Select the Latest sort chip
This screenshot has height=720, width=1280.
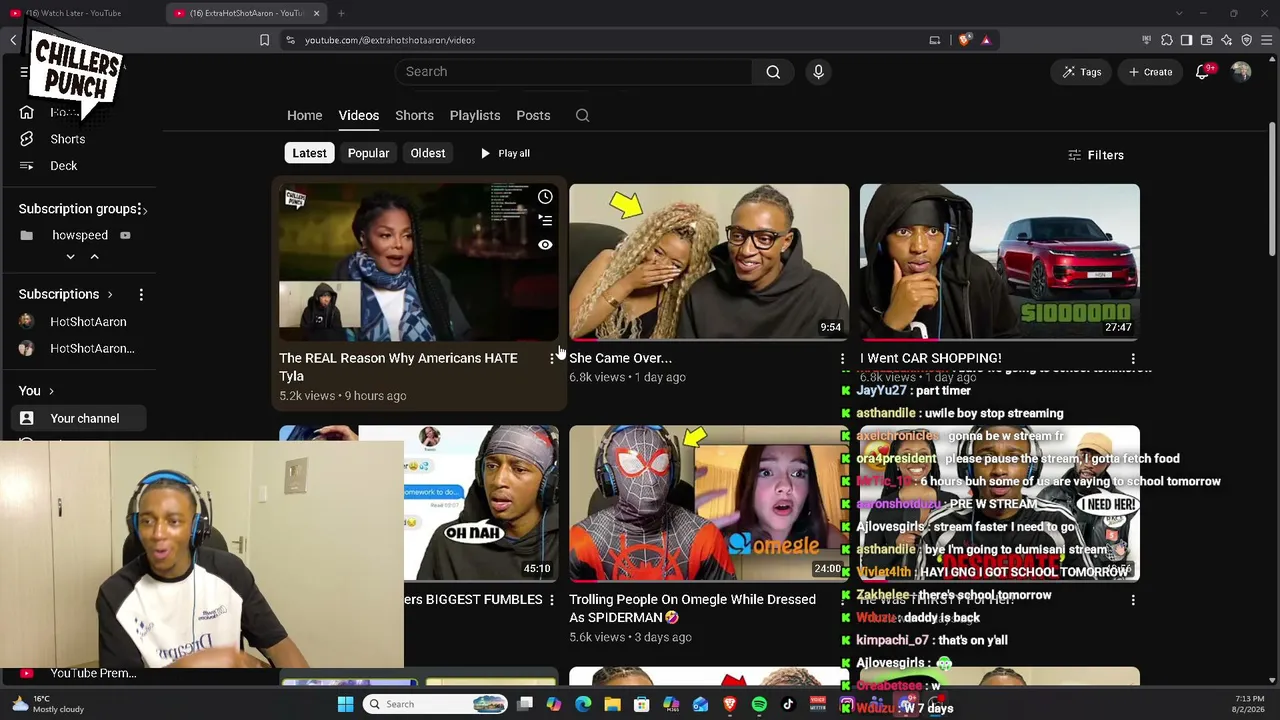coord(309,153)
